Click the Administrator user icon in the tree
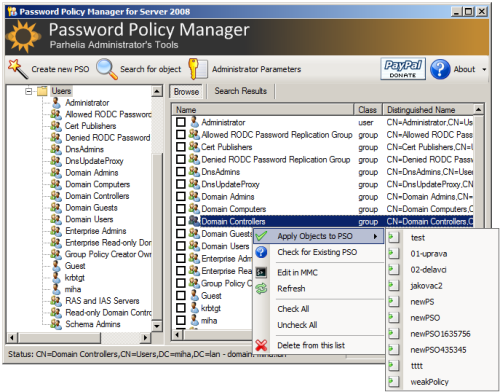The image size is (500, 392). pyautogui.click(x=56, y=102)
